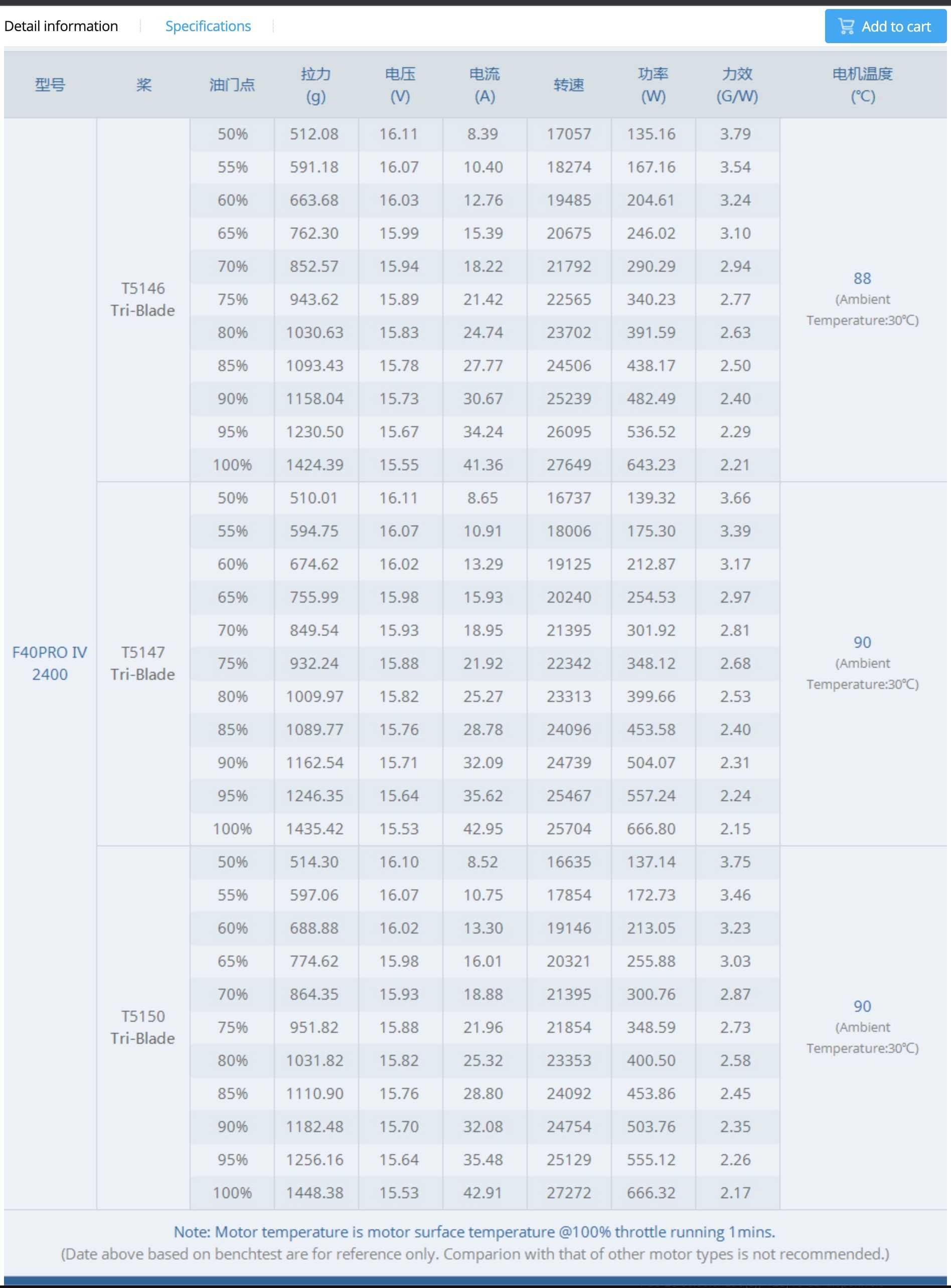Click the 电压 (V) column header
The height and width of the screenshot is (1288, 951).
pyautogui.click(x=400, y=85)
